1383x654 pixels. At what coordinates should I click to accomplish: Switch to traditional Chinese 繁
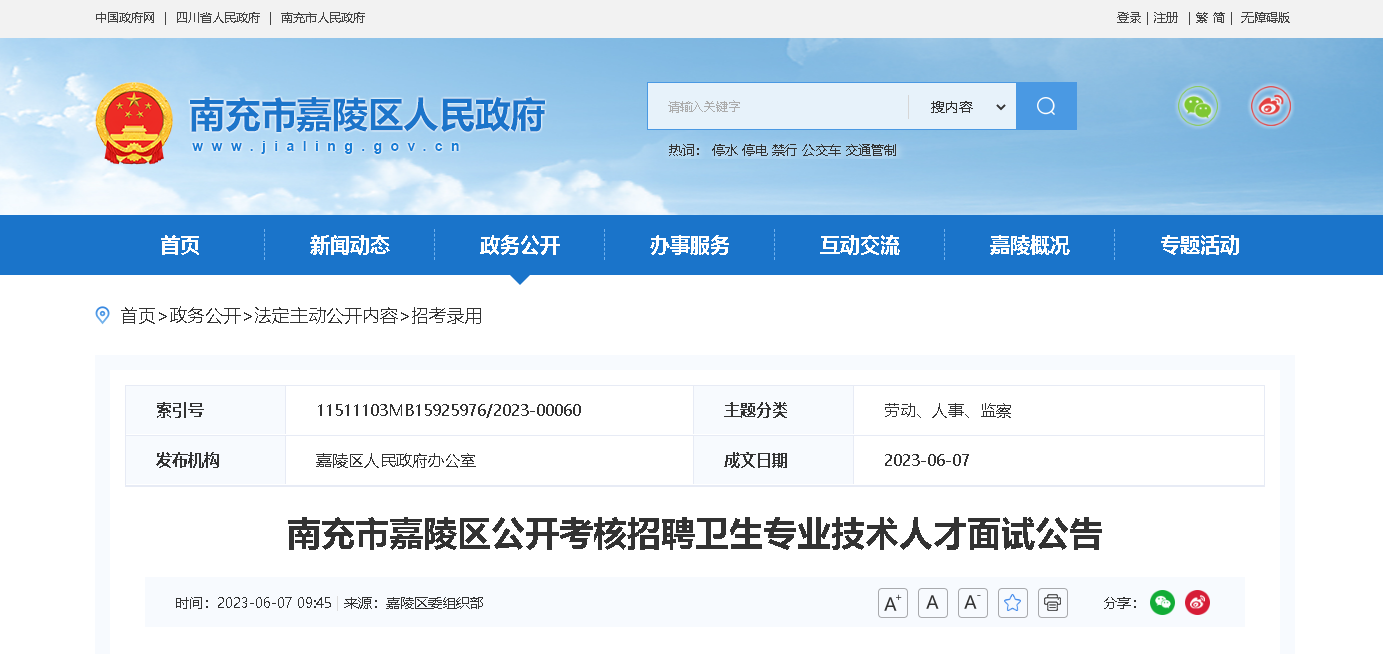1201,18
